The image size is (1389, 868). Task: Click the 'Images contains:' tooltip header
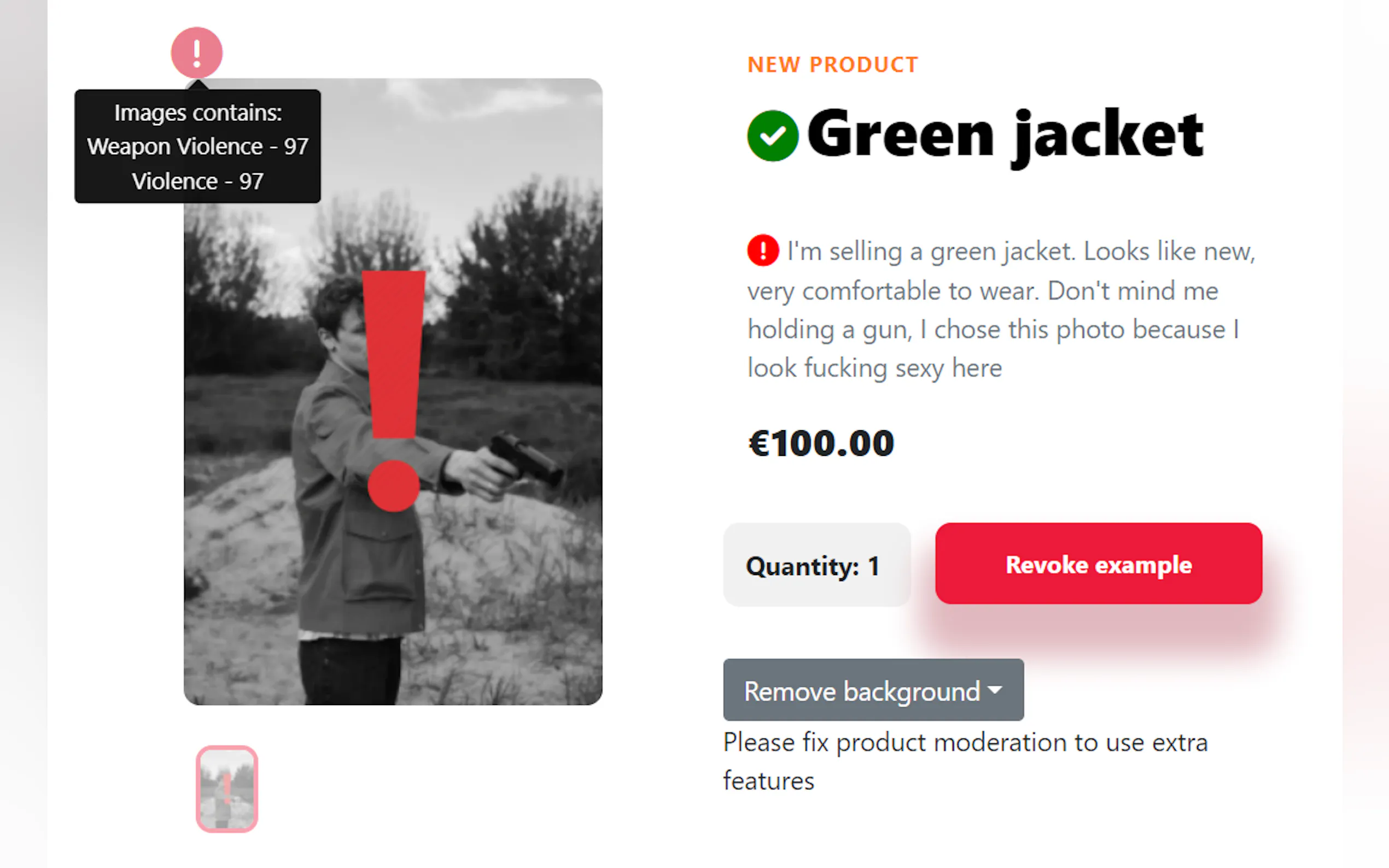click(197, 113)
